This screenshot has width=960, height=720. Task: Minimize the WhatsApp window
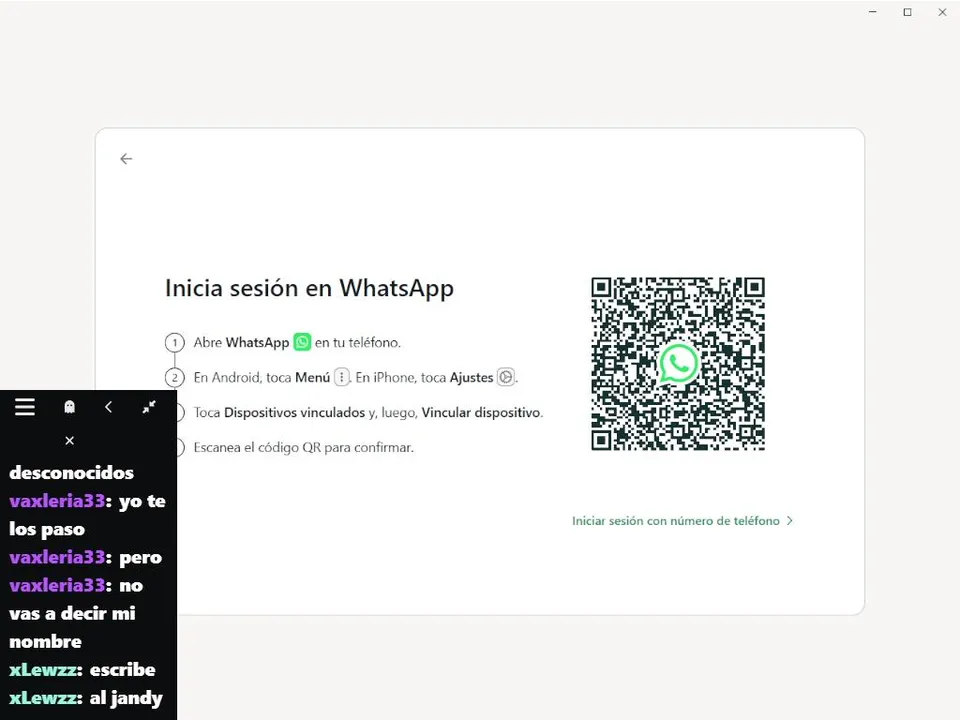coord(872,12)
